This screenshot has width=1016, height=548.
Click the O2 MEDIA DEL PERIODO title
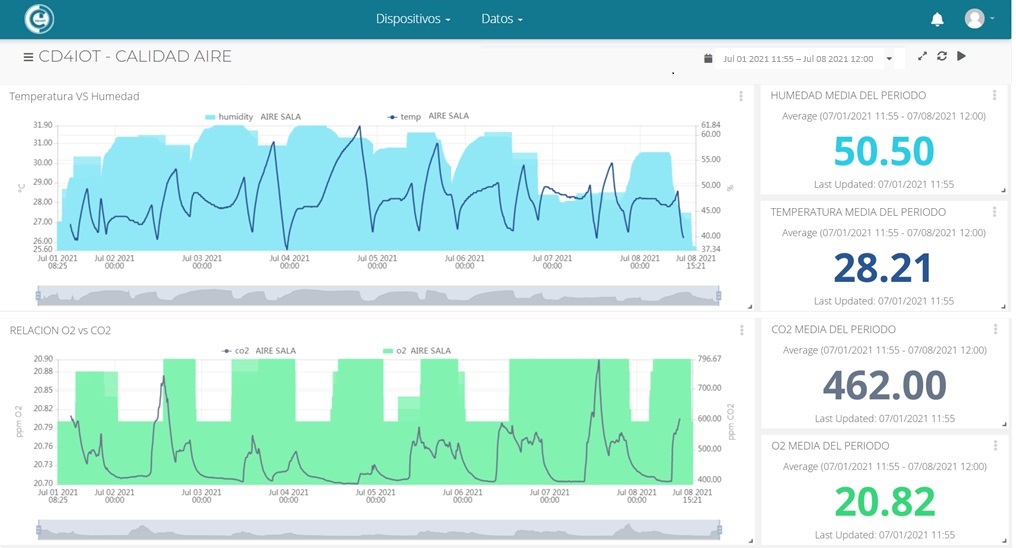(x=830, y=446)
